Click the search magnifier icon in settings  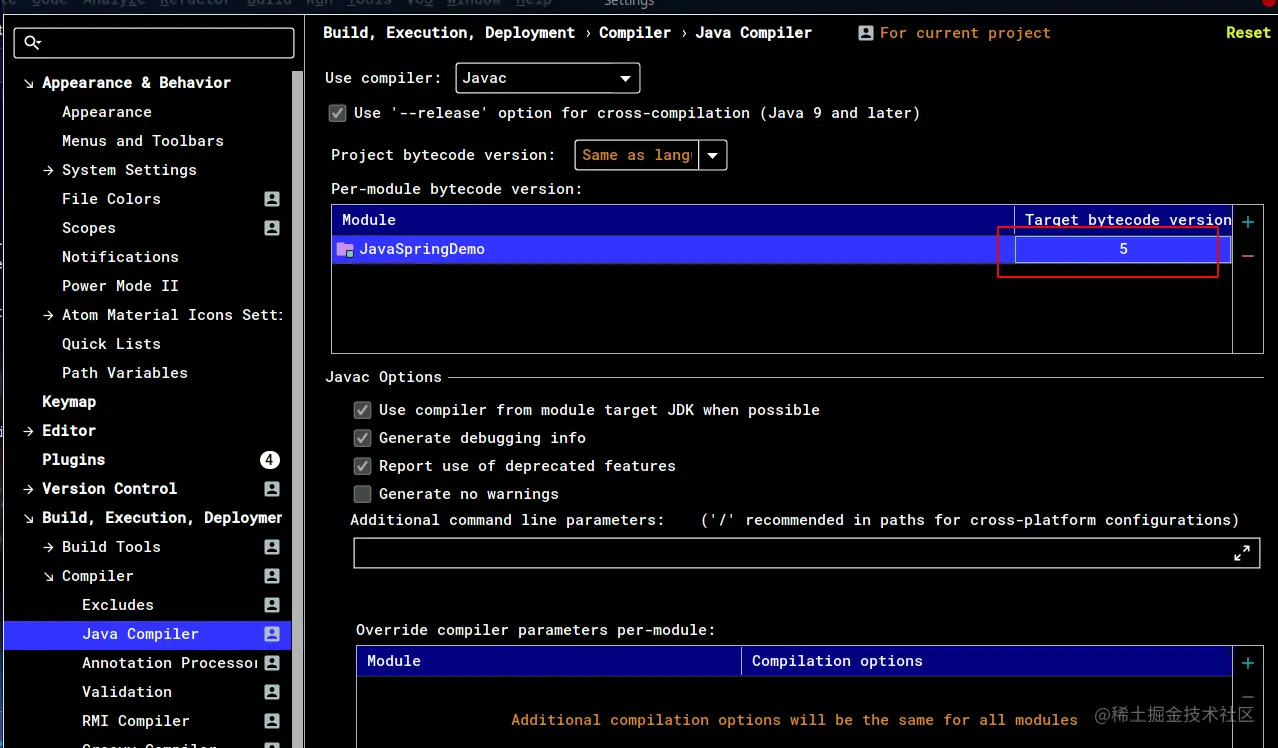(x=33, y=42)
